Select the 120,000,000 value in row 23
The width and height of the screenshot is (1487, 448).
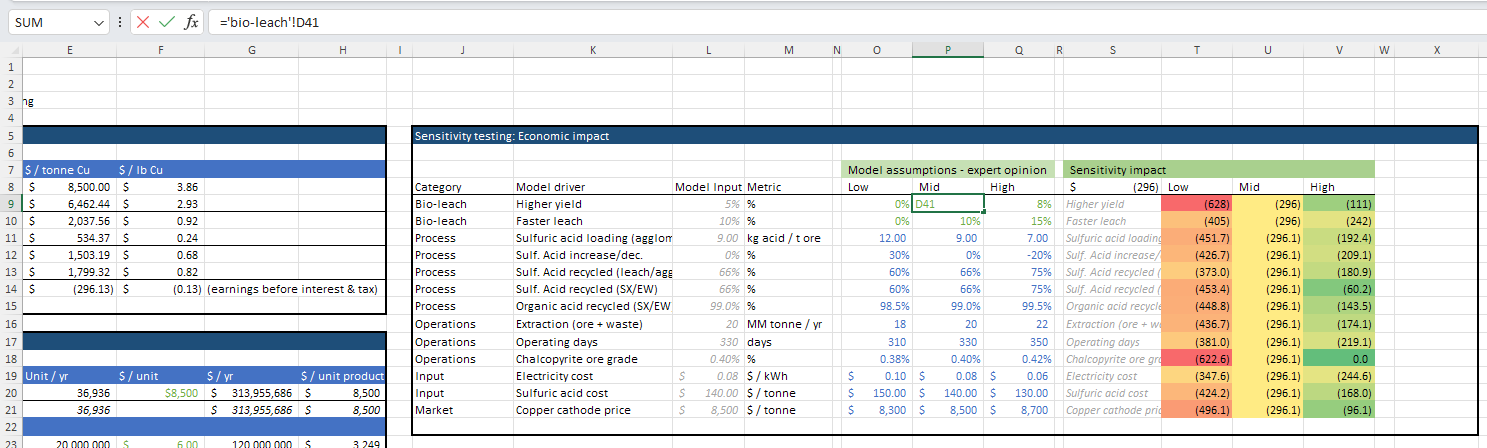pos(252,443)
